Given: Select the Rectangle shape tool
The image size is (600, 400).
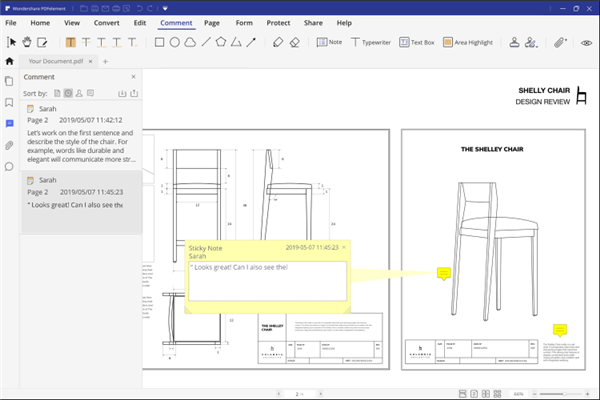Looking at the screenshot, I should coord(159,43).
